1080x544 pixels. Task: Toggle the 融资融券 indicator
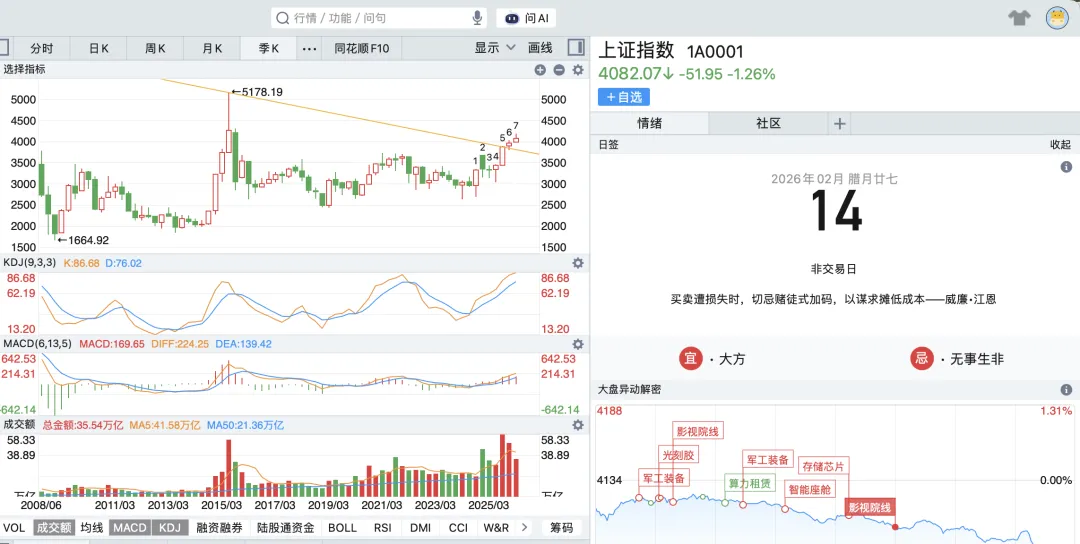click(x=219, y=527)
